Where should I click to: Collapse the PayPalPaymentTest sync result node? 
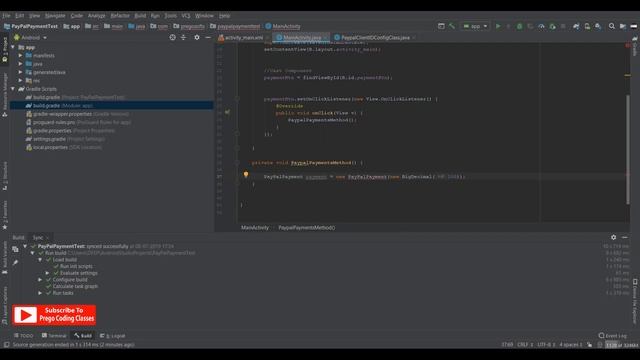(25, 246)
